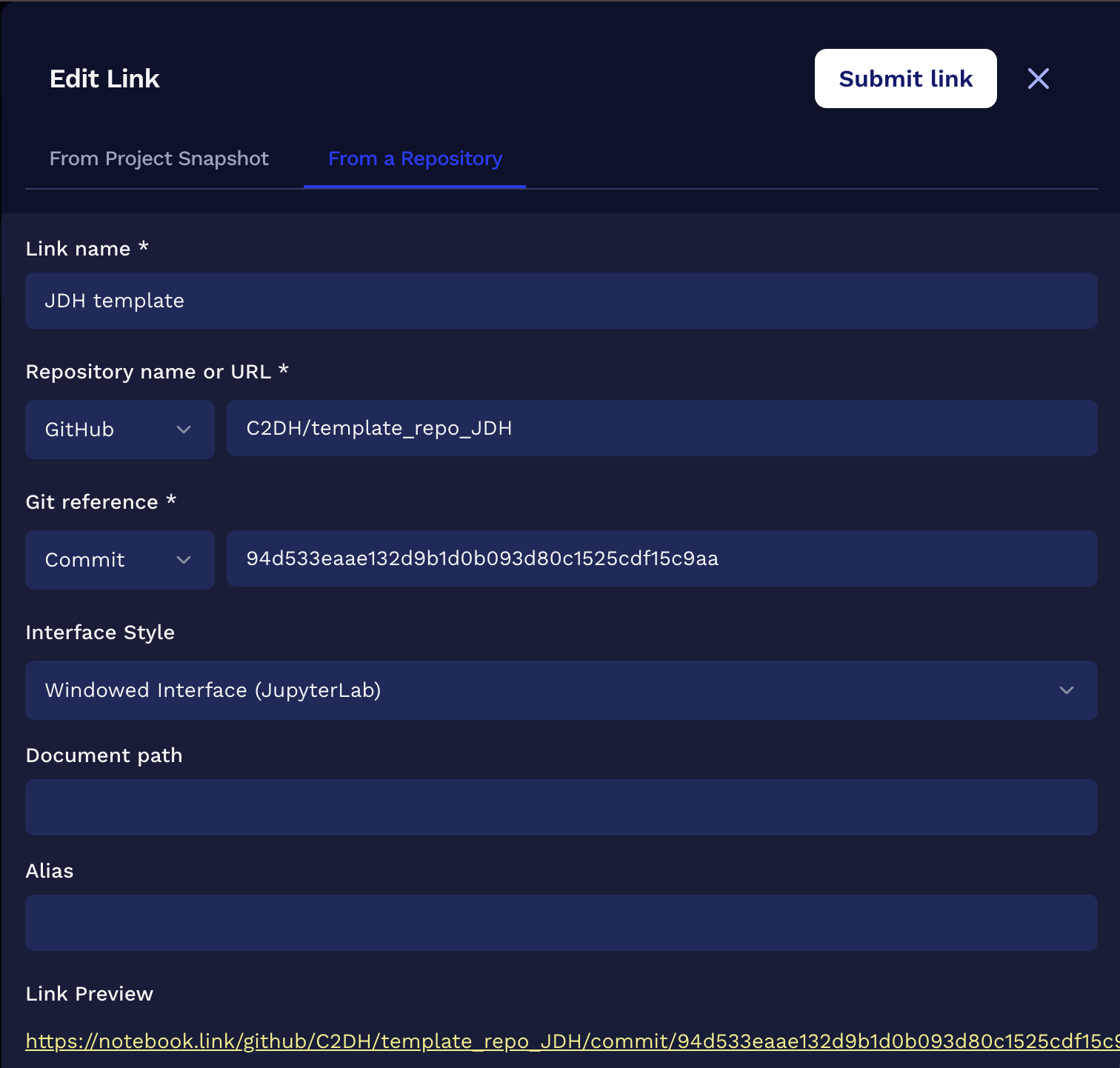1120x1068 pixels.
Task: Open the GitHub provider dropdown
Action: click(x=120, y=430)
